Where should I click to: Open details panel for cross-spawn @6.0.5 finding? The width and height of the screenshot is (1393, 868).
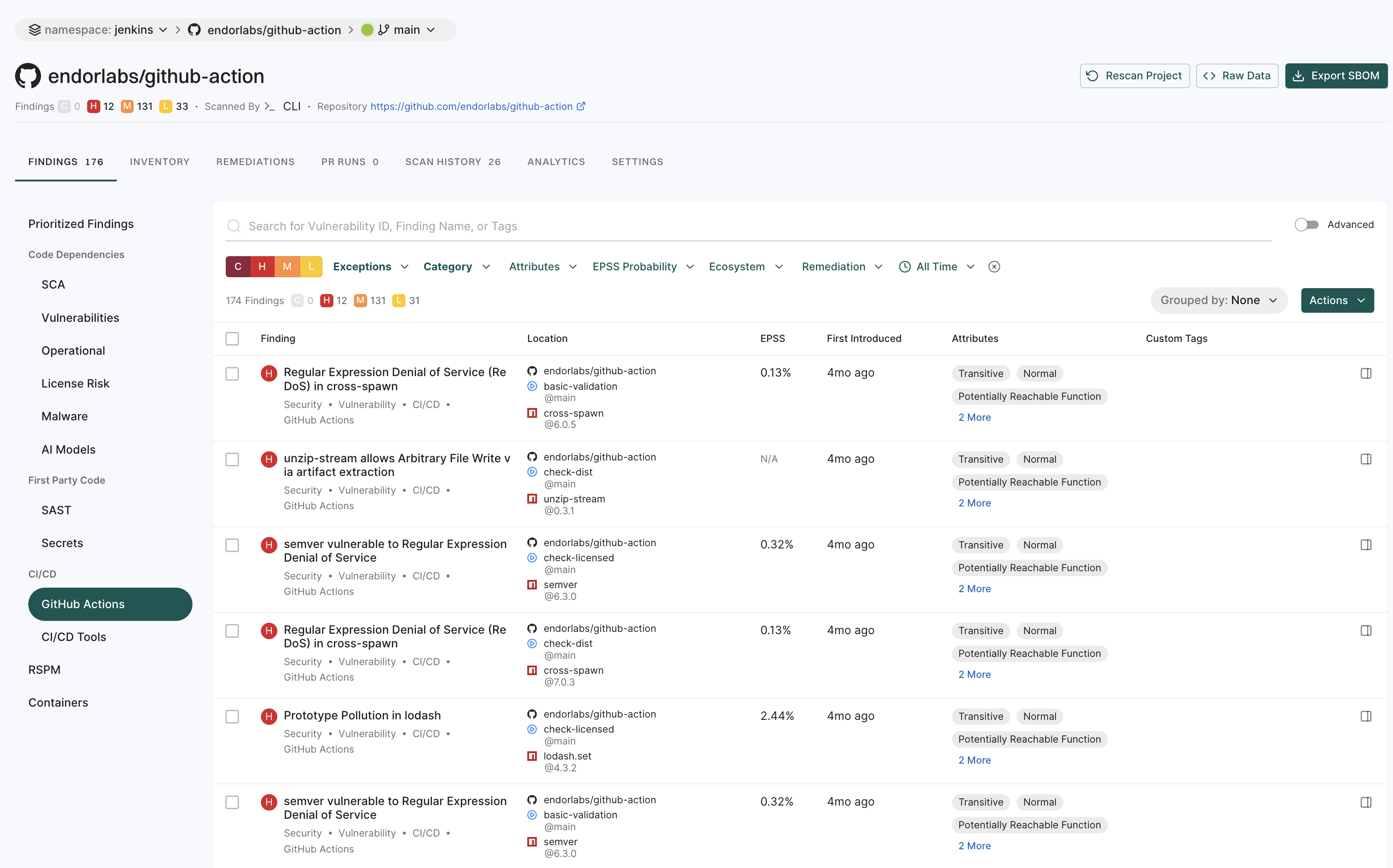pyautogui.click(x=1366, y=373)
